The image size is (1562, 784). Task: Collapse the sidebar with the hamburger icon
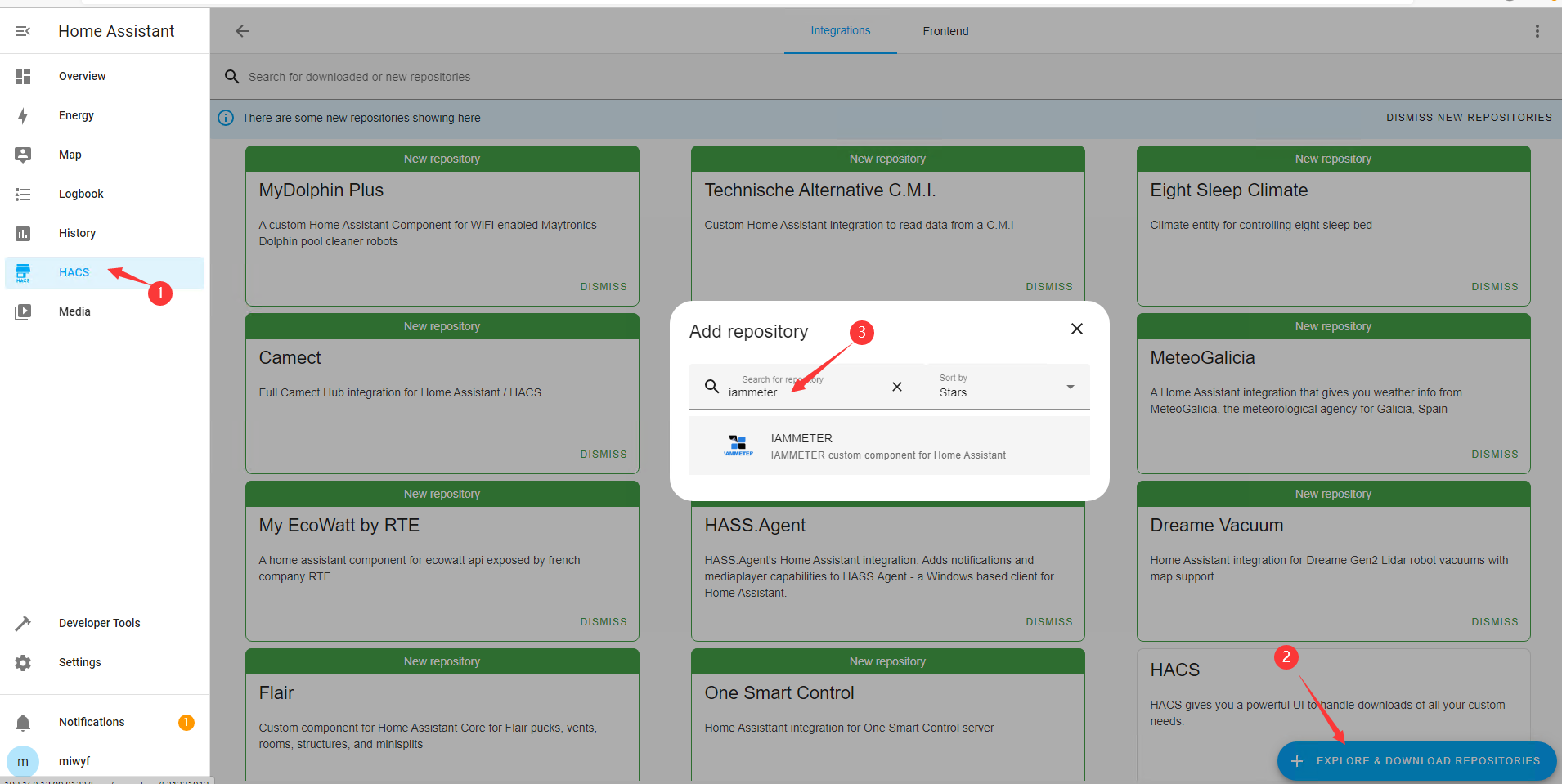[23, 31]
